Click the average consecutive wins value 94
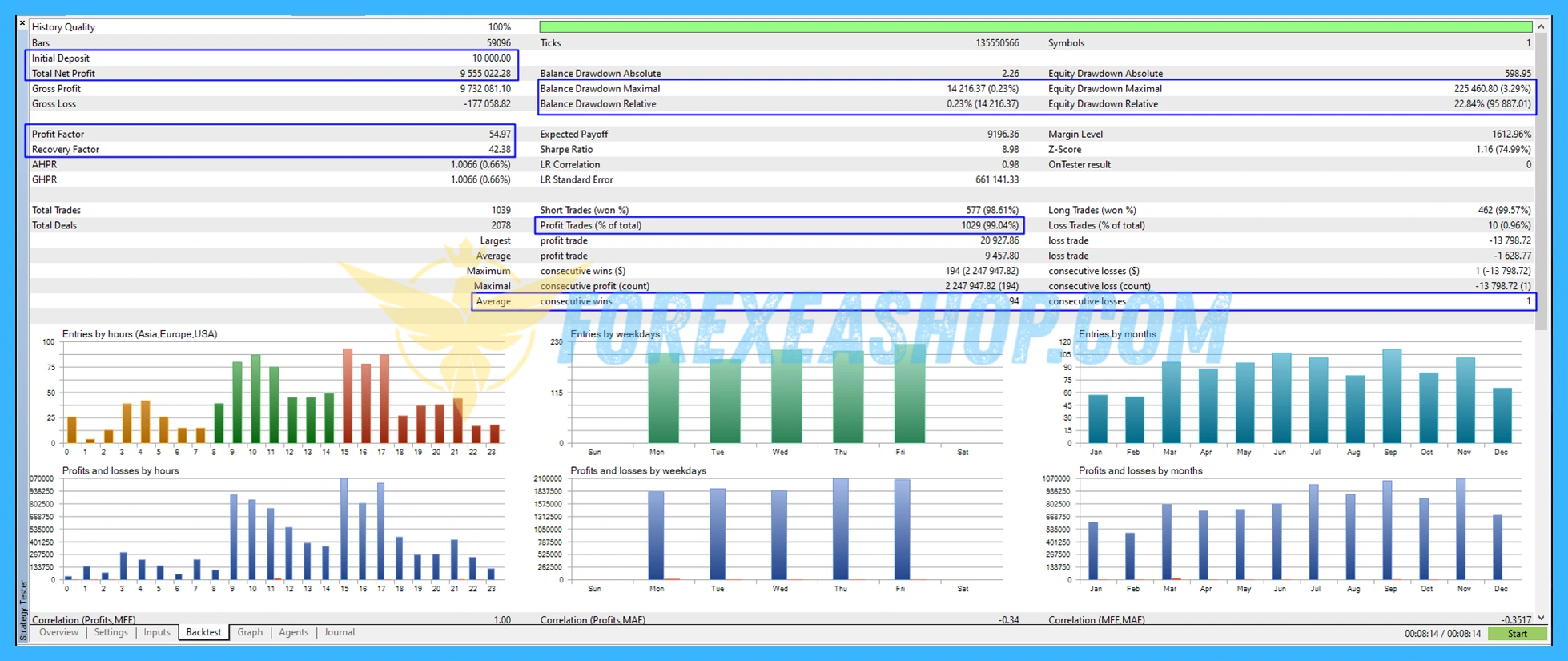 coord(1014,302)
